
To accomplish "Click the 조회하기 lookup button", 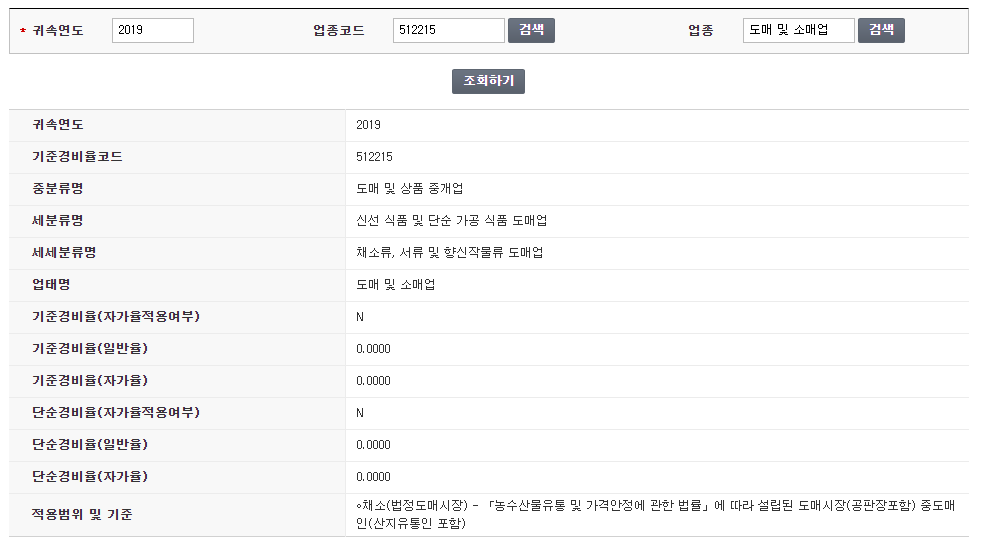I will [488, 81].
